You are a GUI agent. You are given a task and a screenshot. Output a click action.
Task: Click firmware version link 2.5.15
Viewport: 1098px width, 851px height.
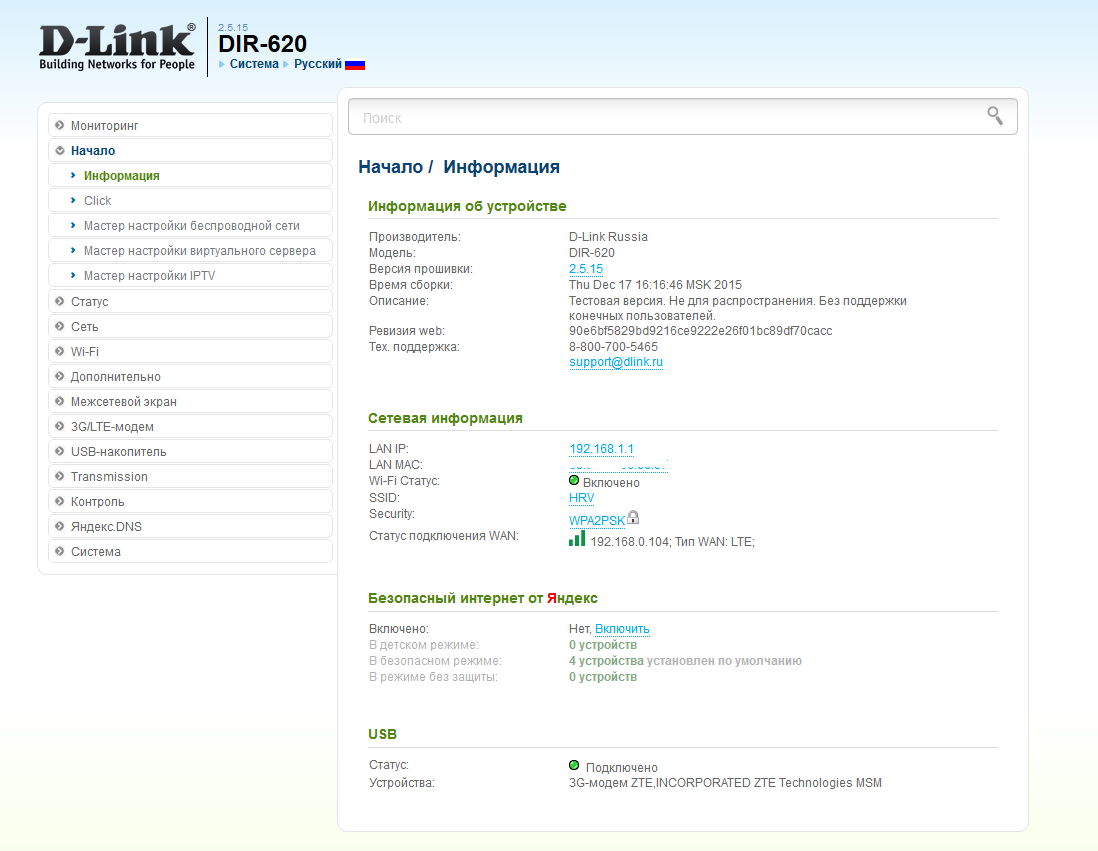pyautogui.click(x=585, y=269)
